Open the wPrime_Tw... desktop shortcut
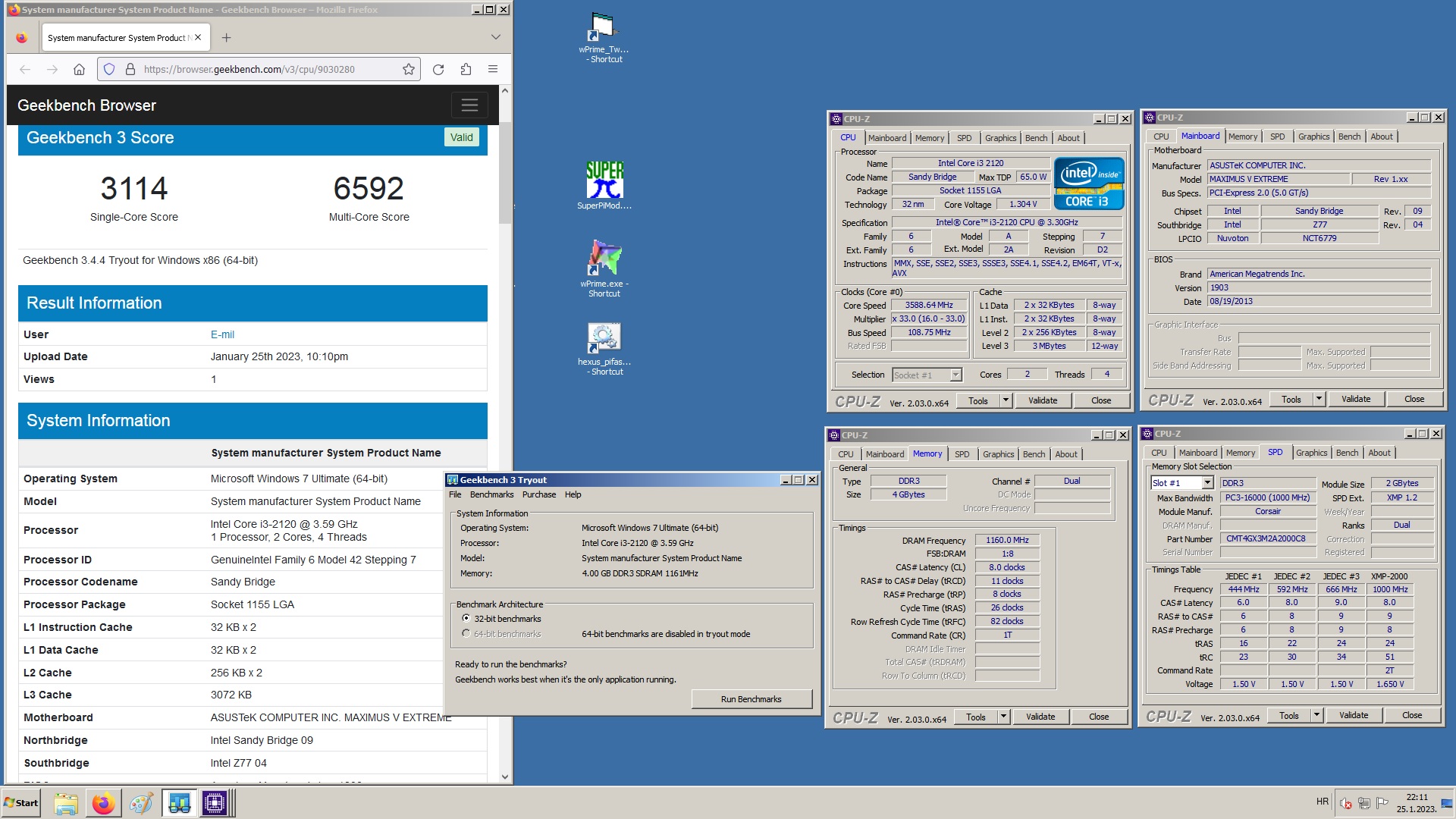1456x819 pixels. click(x=604, y=36)
